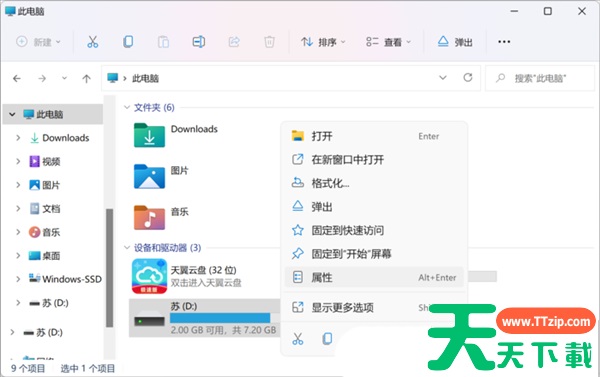Click the monitor icon in address bar

coord(112,78)
